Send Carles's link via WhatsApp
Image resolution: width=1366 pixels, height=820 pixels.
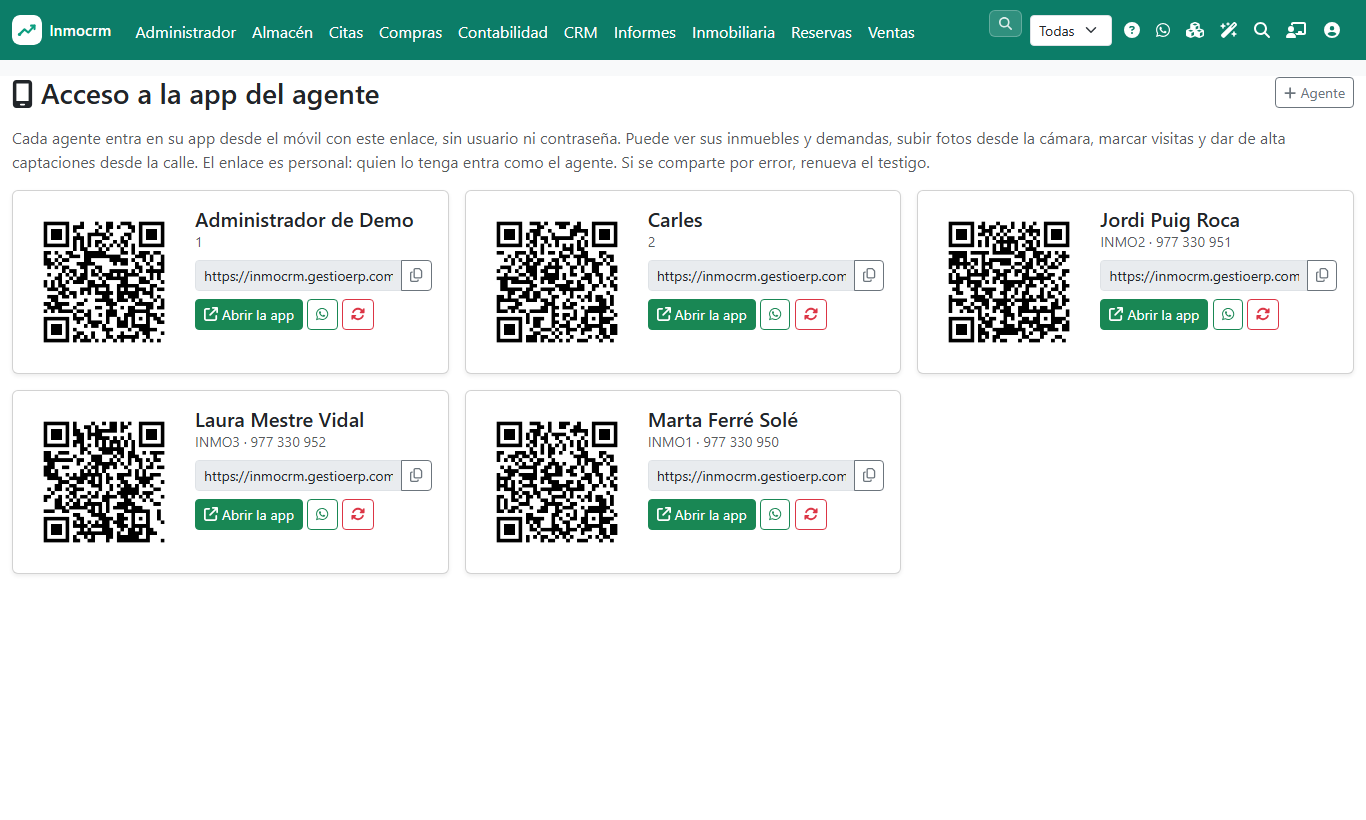point(775,315)
